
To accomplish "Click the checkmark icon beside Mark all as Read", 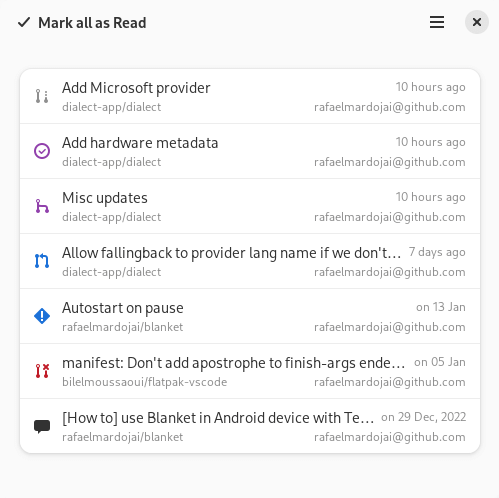I will [24, 23].
